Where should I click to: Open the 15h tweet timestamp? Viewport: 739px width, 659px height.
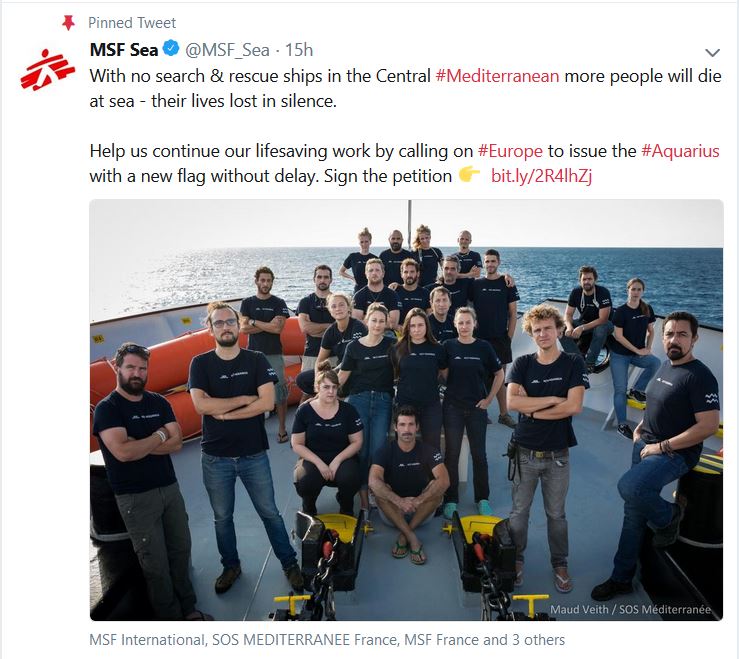pyautogui.click(x=299, y=49)
